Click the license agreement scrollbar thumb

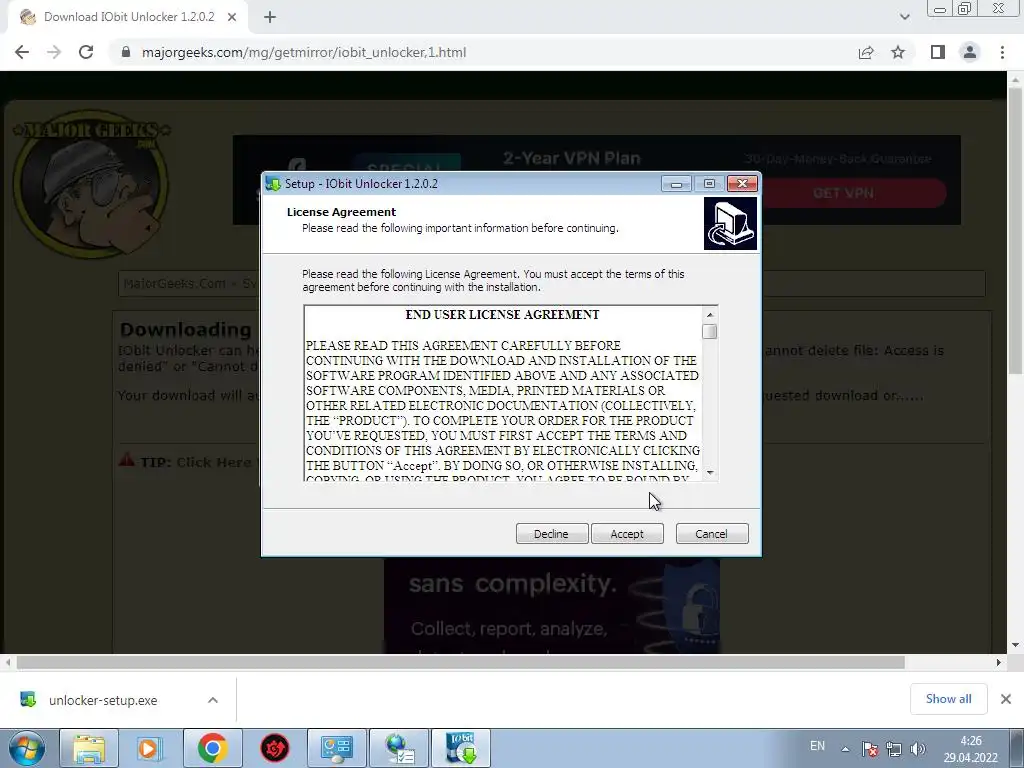710,332
